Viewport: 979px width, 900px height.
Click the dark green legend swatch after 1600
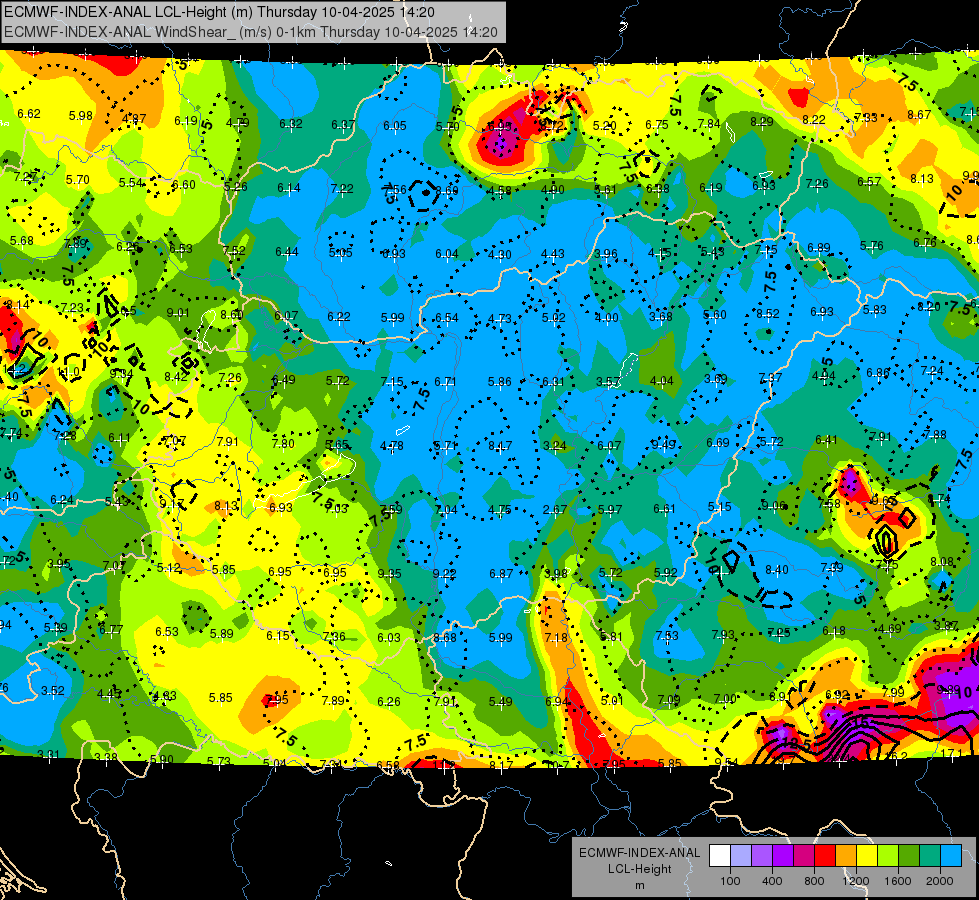point(909,856)
